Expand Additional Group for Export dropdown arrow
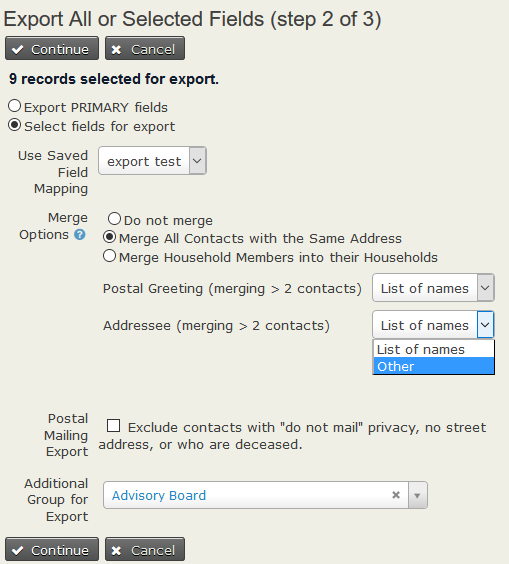The image size is (509, 564). coord(417,495)
